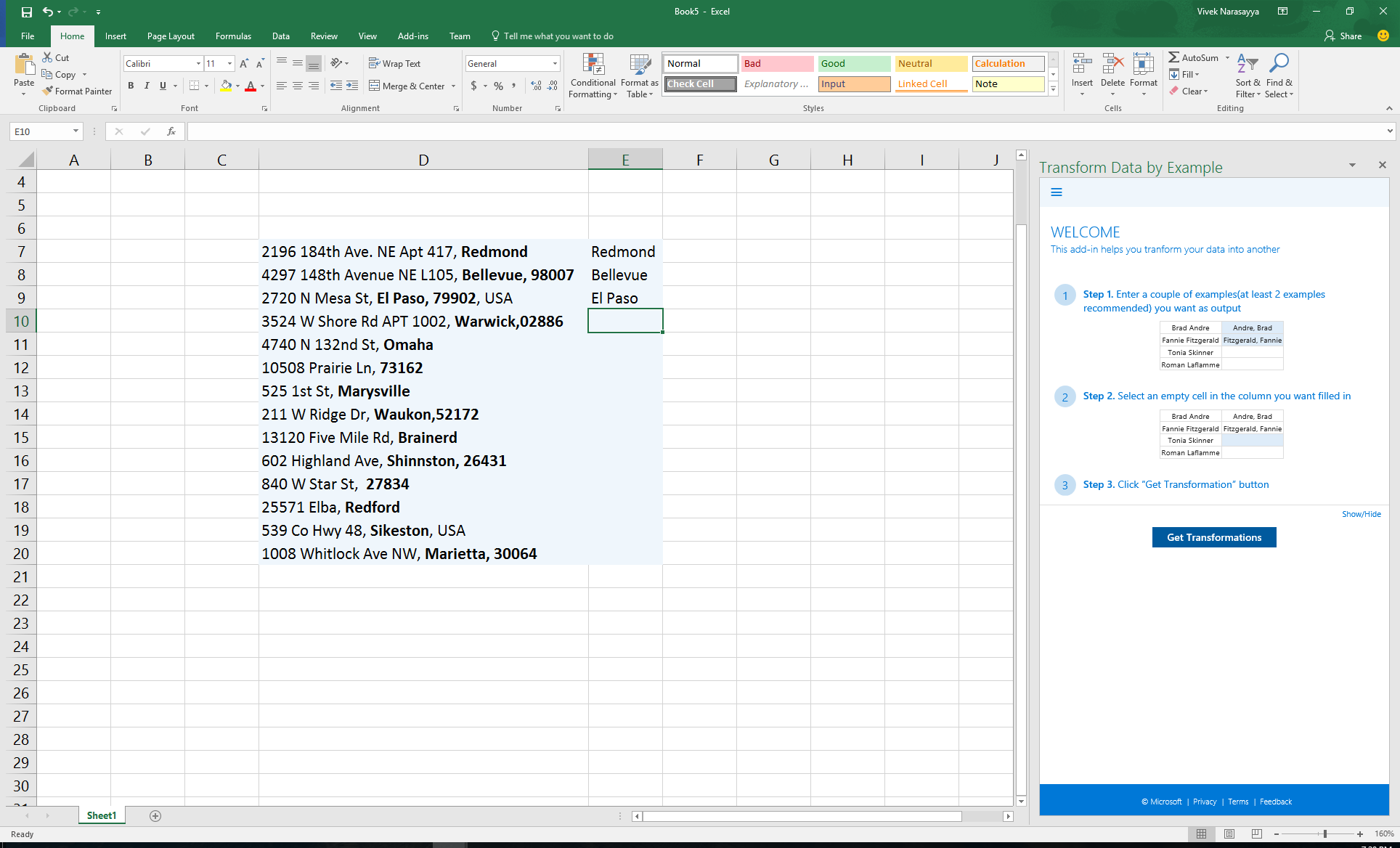Add a new sheet with plus icon

[x=155, y=816]
